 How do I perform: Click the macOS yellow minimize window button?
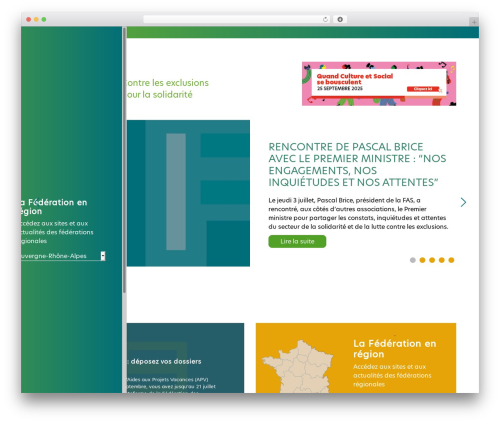pos(36,19)
